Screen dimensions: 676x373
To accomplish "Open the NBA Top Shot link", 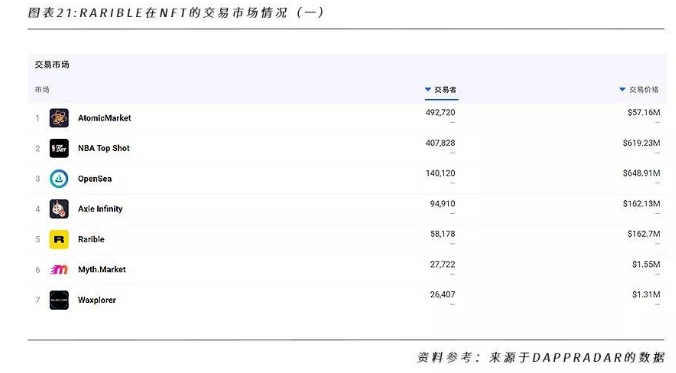I will (103, 148).
